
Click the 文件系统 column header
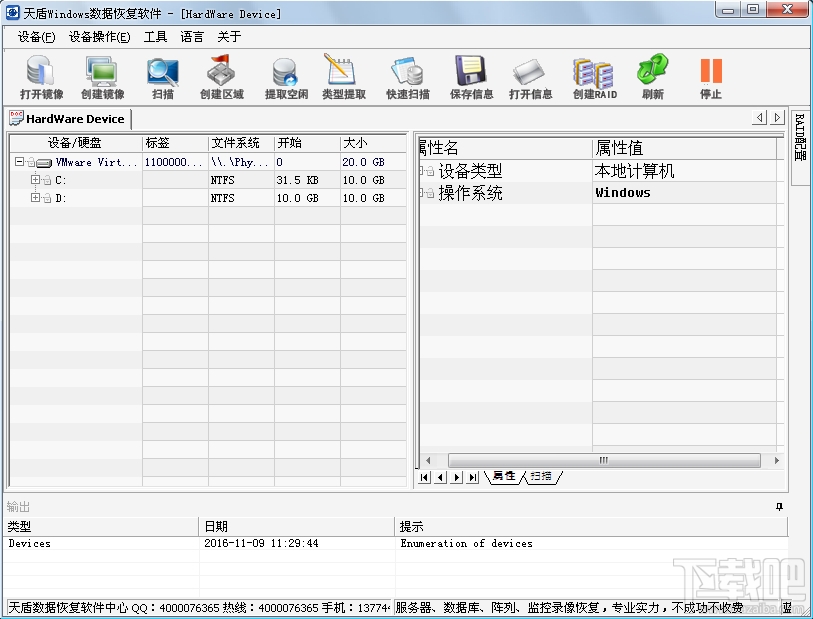tap(241, 143)
